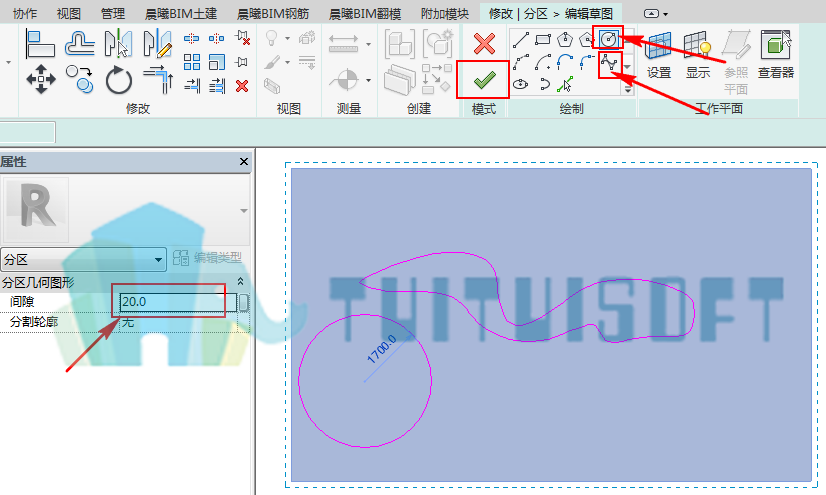Open the spot dimension dropdown arrow
826x495 pixels.
368,80
